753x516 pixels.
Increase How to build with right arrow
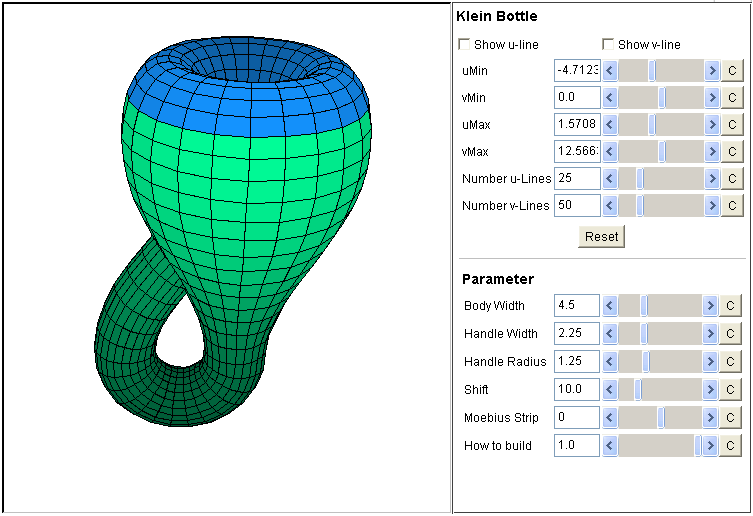[x=710, y=445]
